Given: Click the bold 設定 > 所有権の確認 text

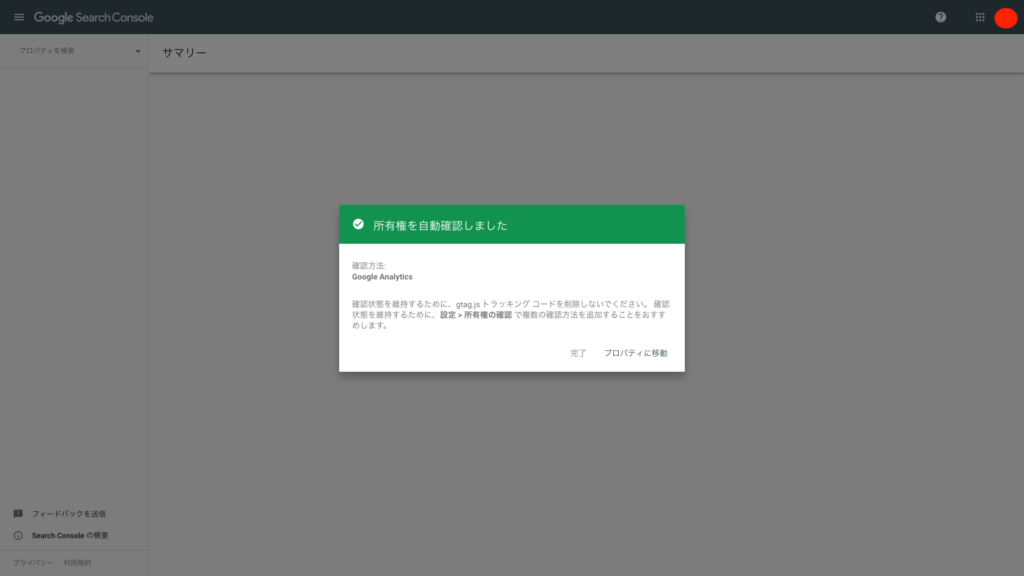Looking at the screenshot, I should tap(476, 315).
